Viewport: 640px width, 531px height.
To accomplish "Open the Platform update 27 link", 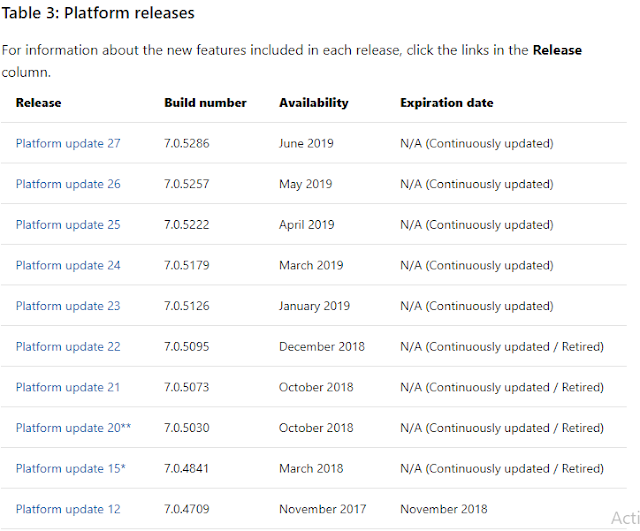I will 68,143.
